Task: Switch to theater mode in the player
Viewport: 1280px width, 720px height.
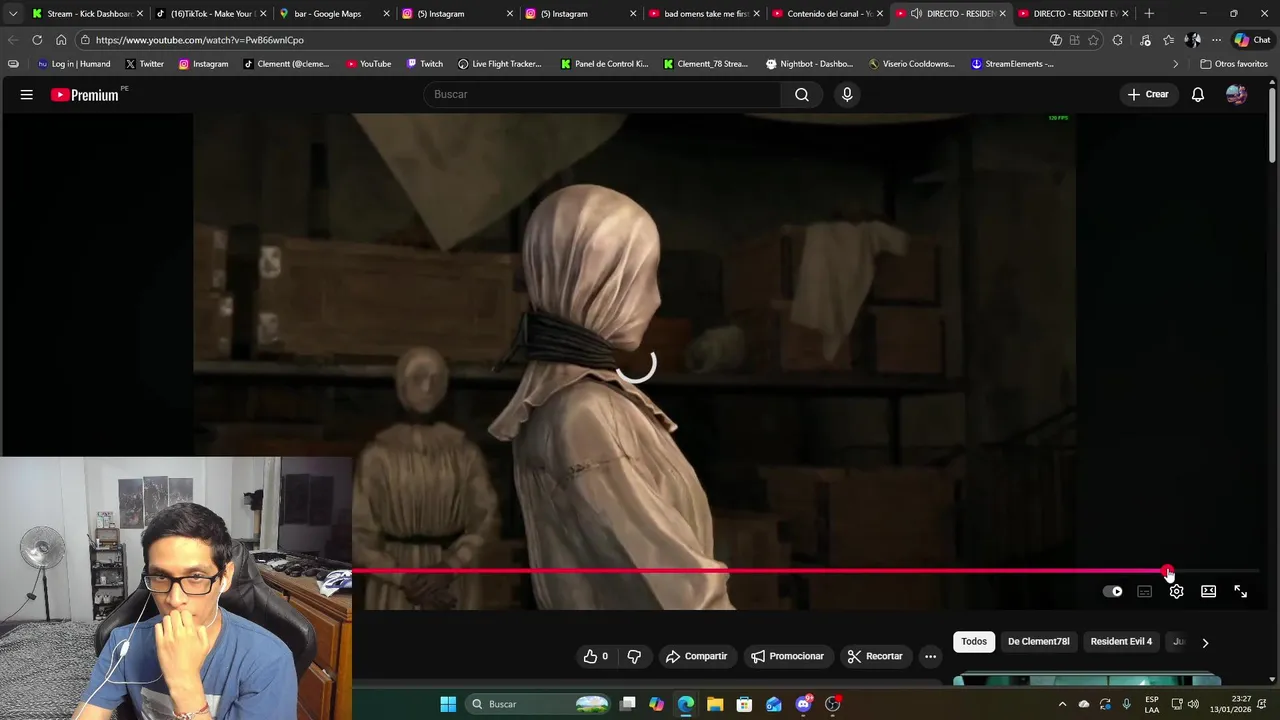Action: (x=1209, y=591)
